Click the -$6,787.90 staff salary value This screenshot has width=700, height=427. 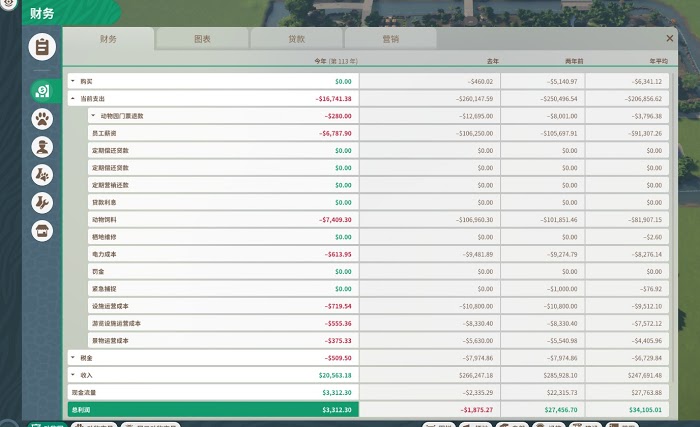[x=335, y=133]
